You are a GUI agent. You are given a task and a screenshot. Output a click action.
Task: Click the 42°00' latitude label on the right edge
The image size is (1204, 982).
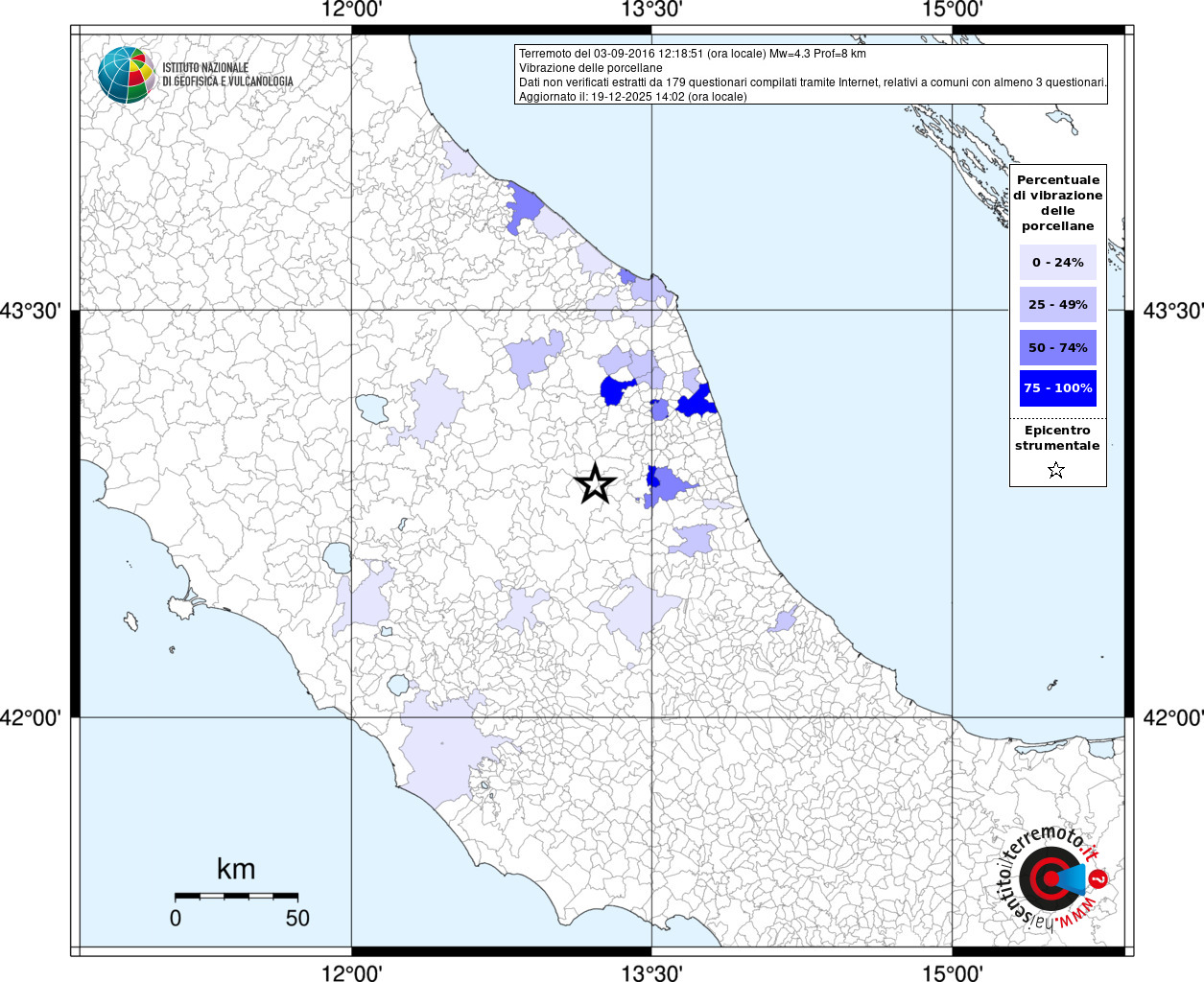click(x=1172, y=717)
